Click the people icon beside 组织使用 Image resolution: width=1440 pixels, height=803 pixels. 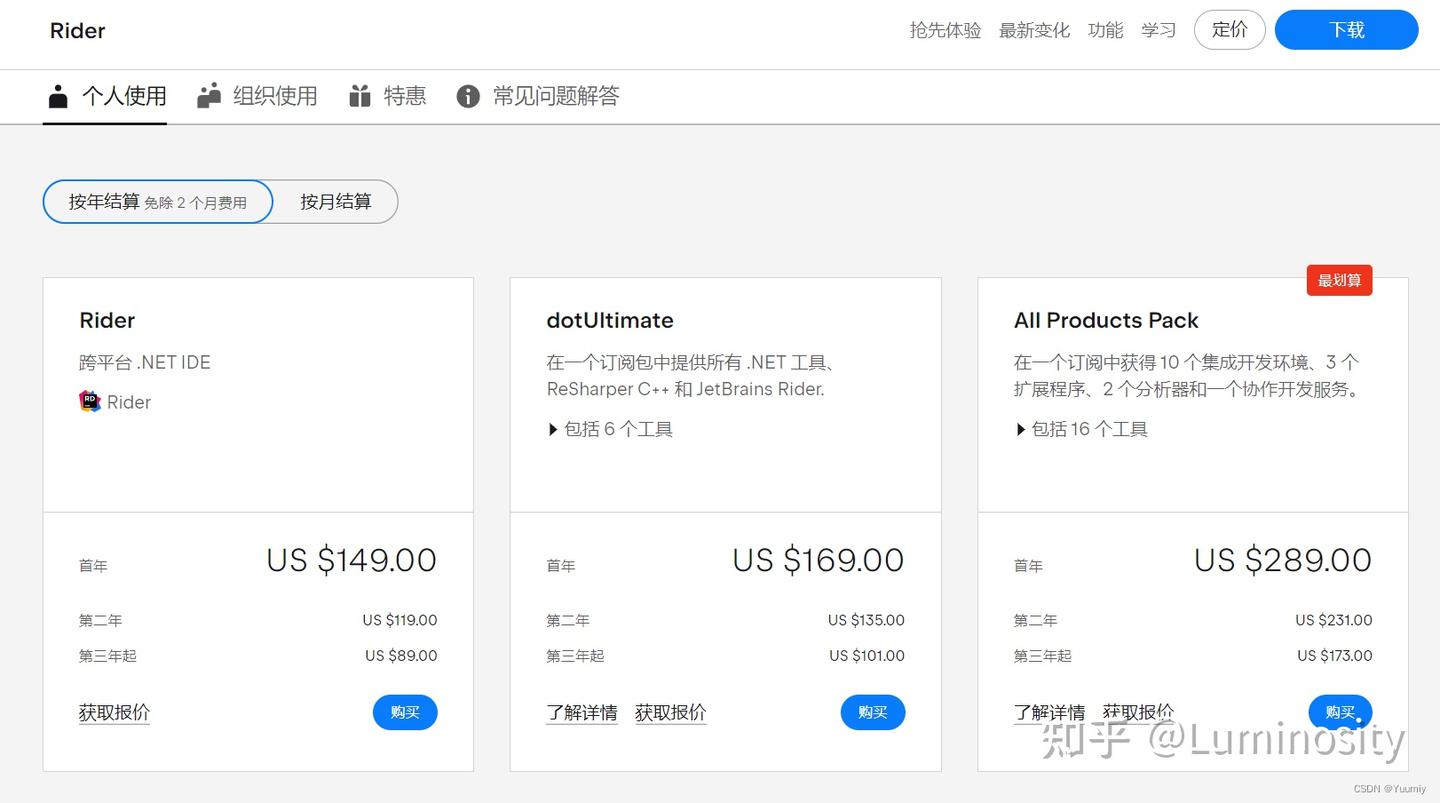coord(208,96)
